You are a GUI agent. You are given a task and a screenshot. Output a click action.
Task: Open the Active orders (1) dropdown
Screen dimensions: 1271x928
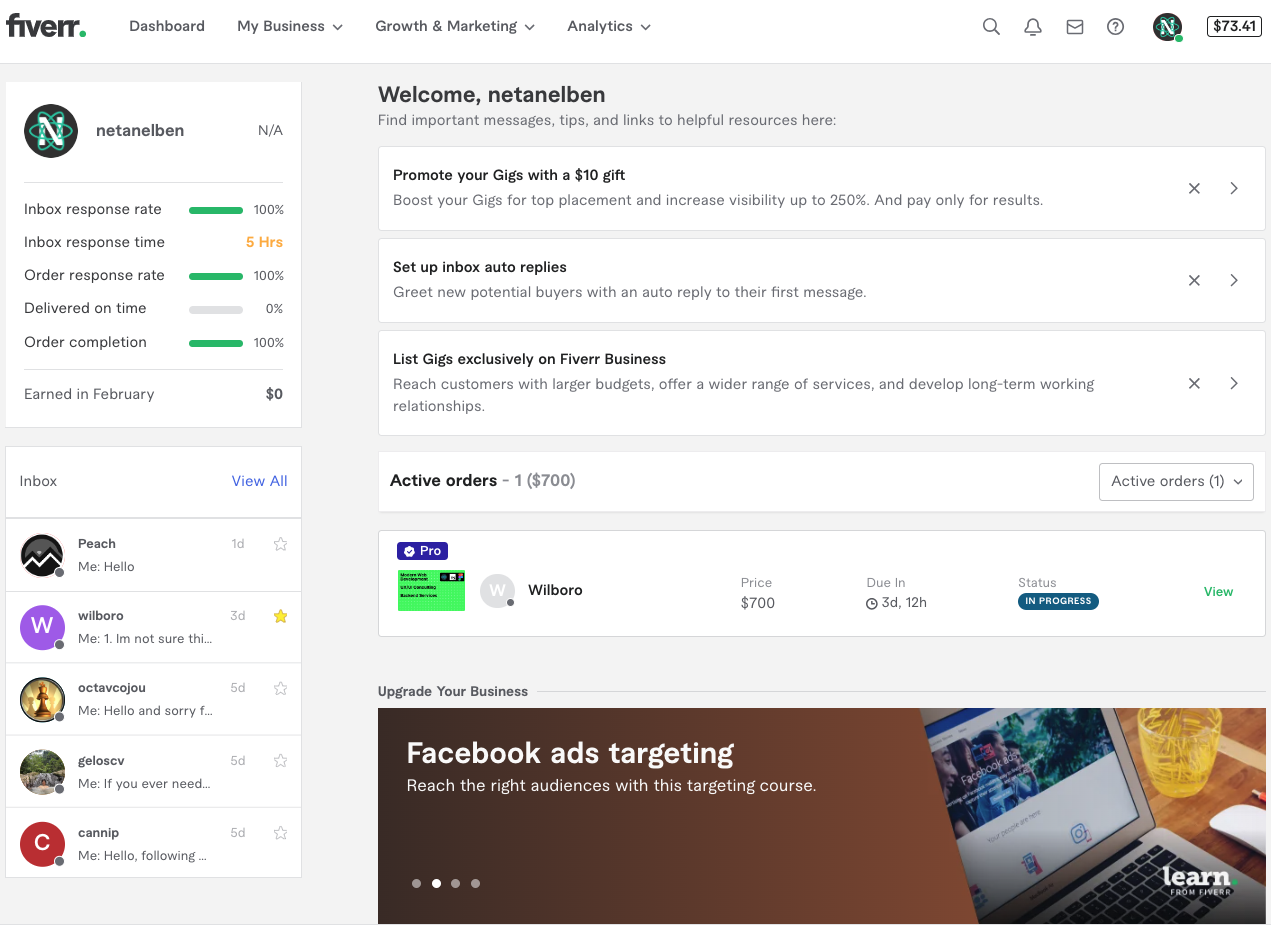pyautogui.click(x=1176, y=481)
